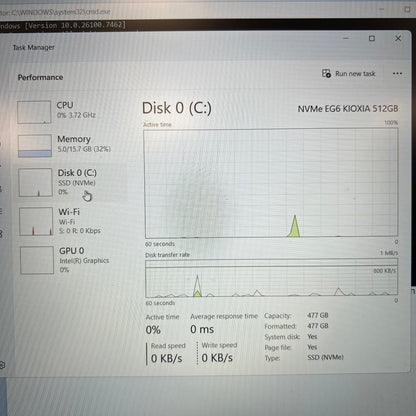The width and height of the screenshot is (416, 416).
Task: Click the Formatted 477 GB value
Action: 318,326
